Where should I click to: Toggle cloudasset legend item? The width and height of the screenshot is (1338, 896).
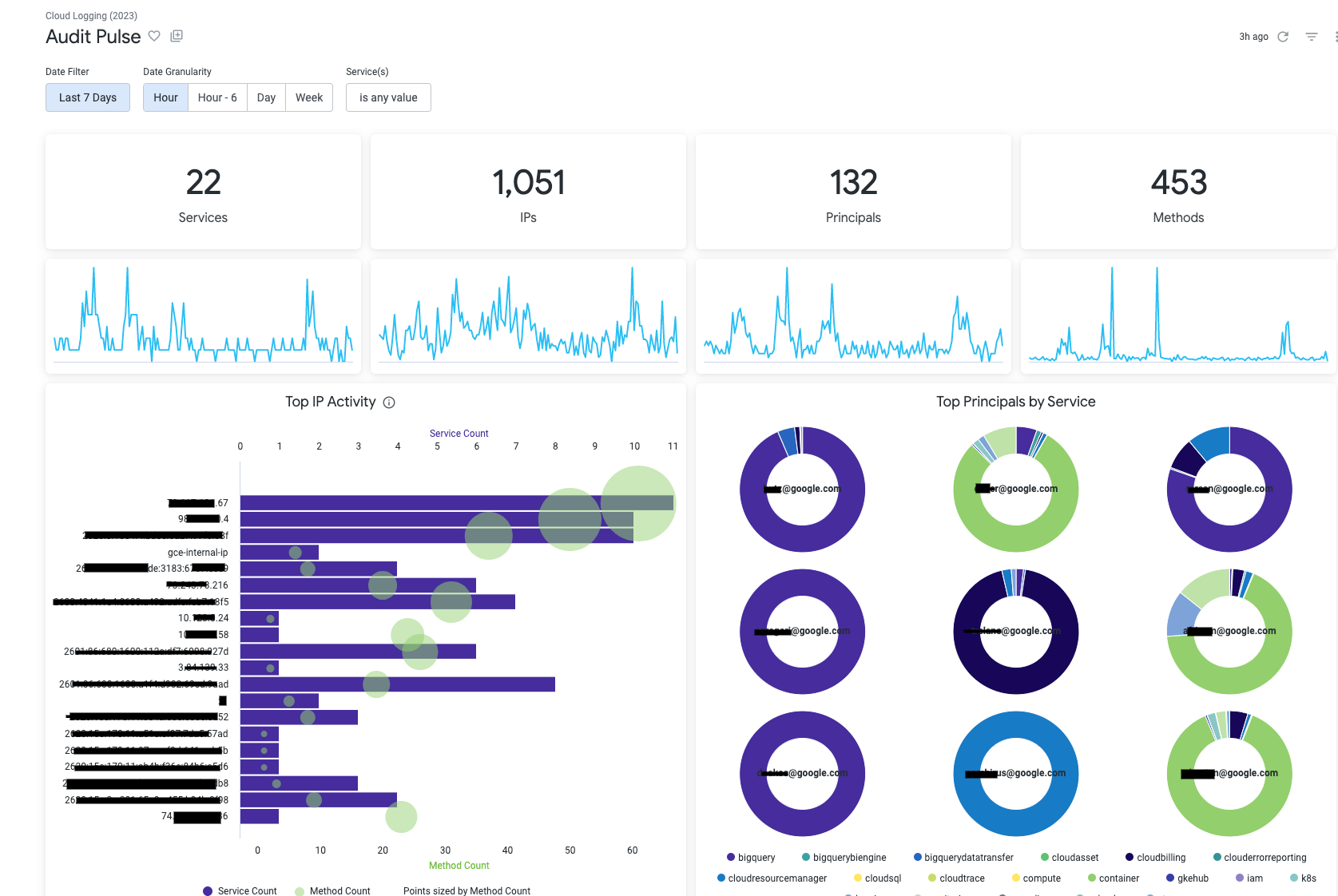point(1070,858)
